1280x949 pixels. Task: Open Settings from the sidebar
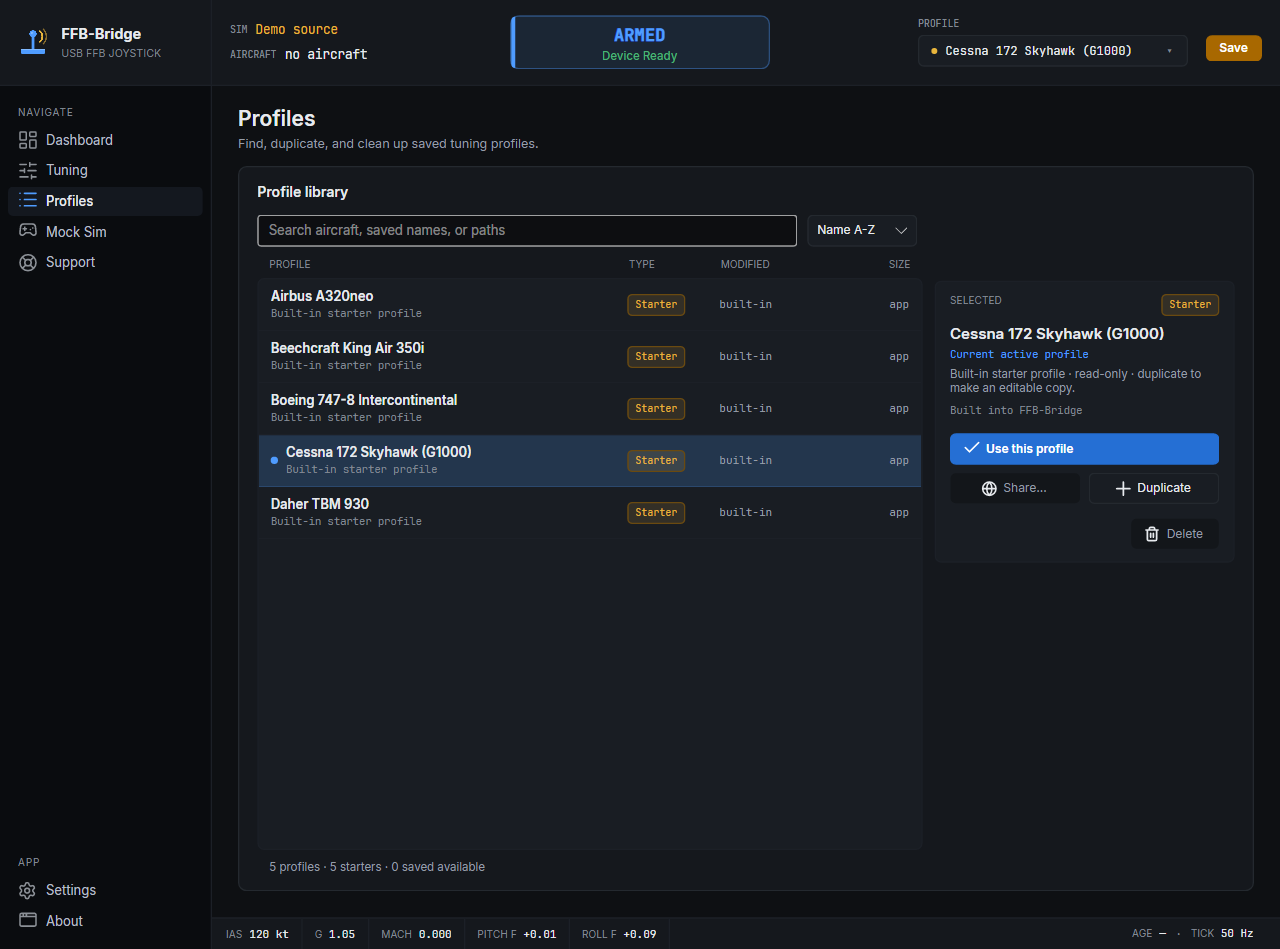click(105, 890)
